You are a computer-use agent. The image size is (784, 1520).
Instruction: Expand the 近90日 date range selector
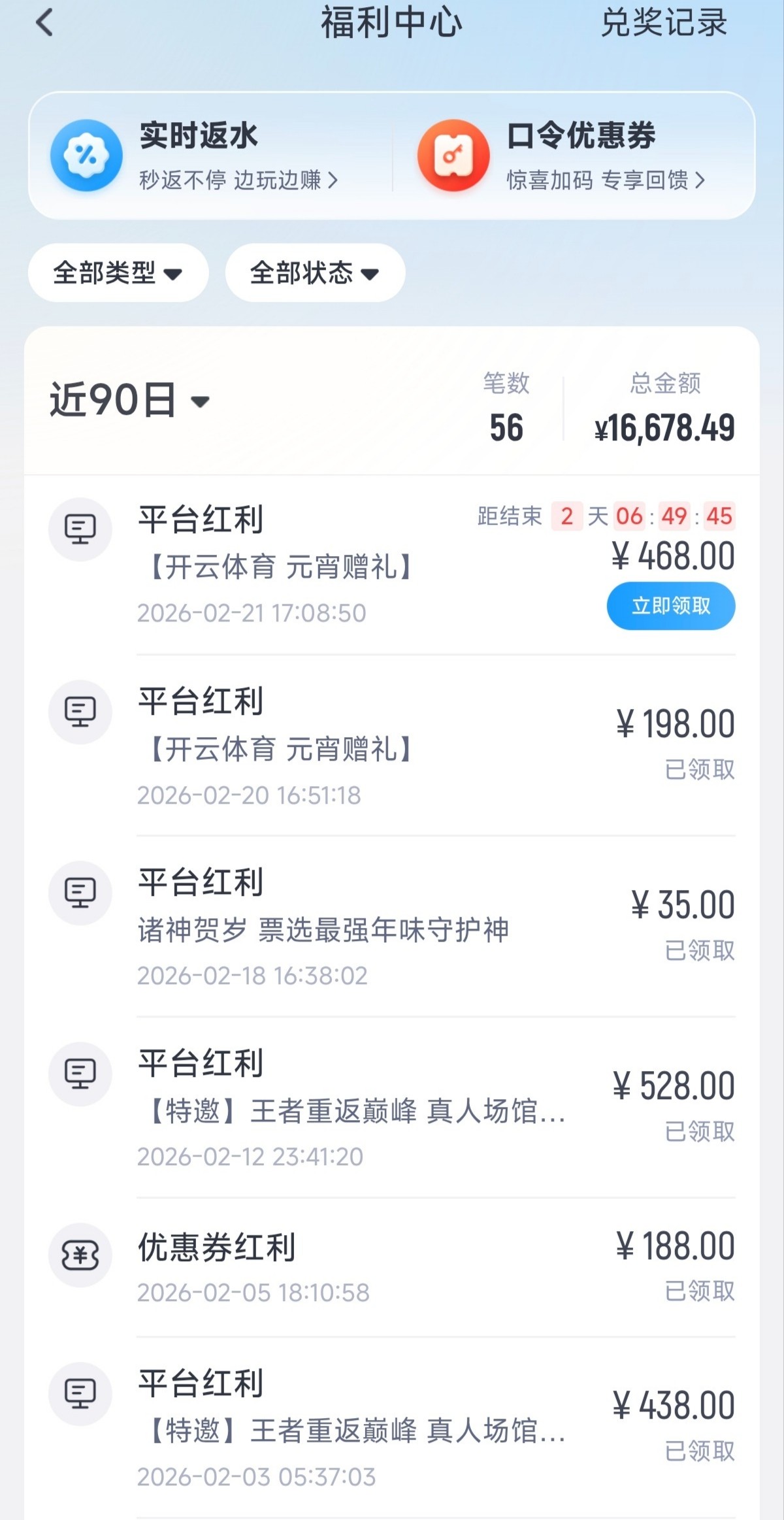(x=129, y=400)
